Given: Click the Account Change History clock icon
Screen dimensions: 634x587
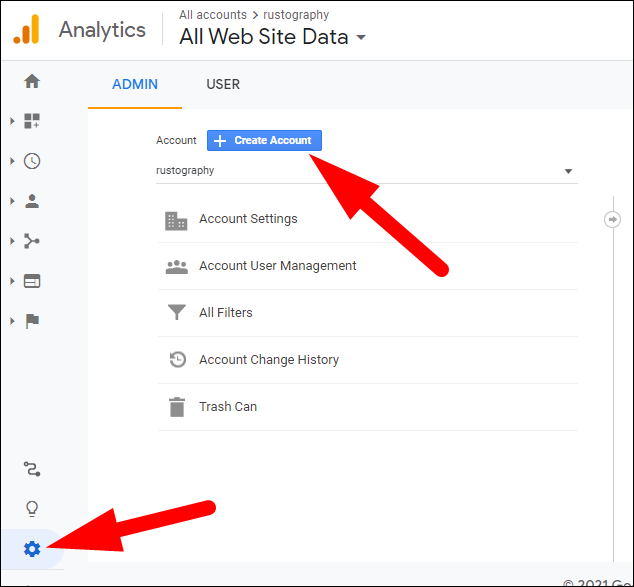Looking at the screenshot, I should (x=178, y=359).
